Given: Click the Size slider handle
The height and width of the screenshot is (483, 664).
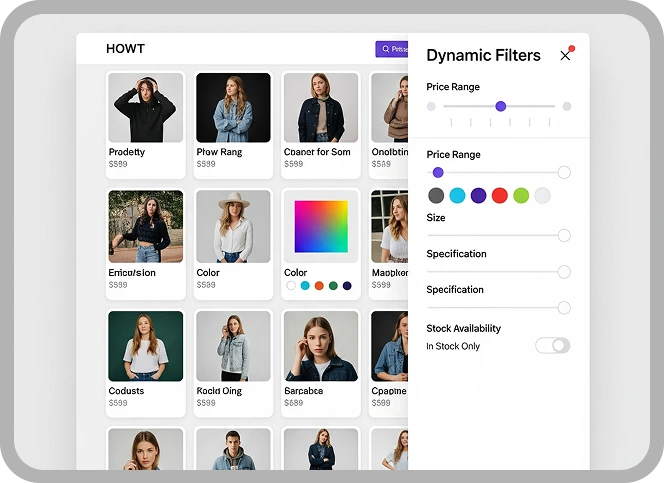Looking at the screenshot, I should pos(564,235).
